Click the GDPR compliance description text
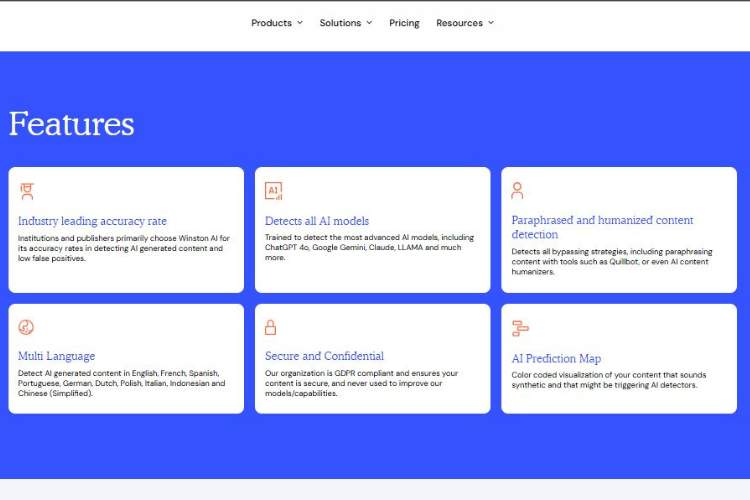 361,383
